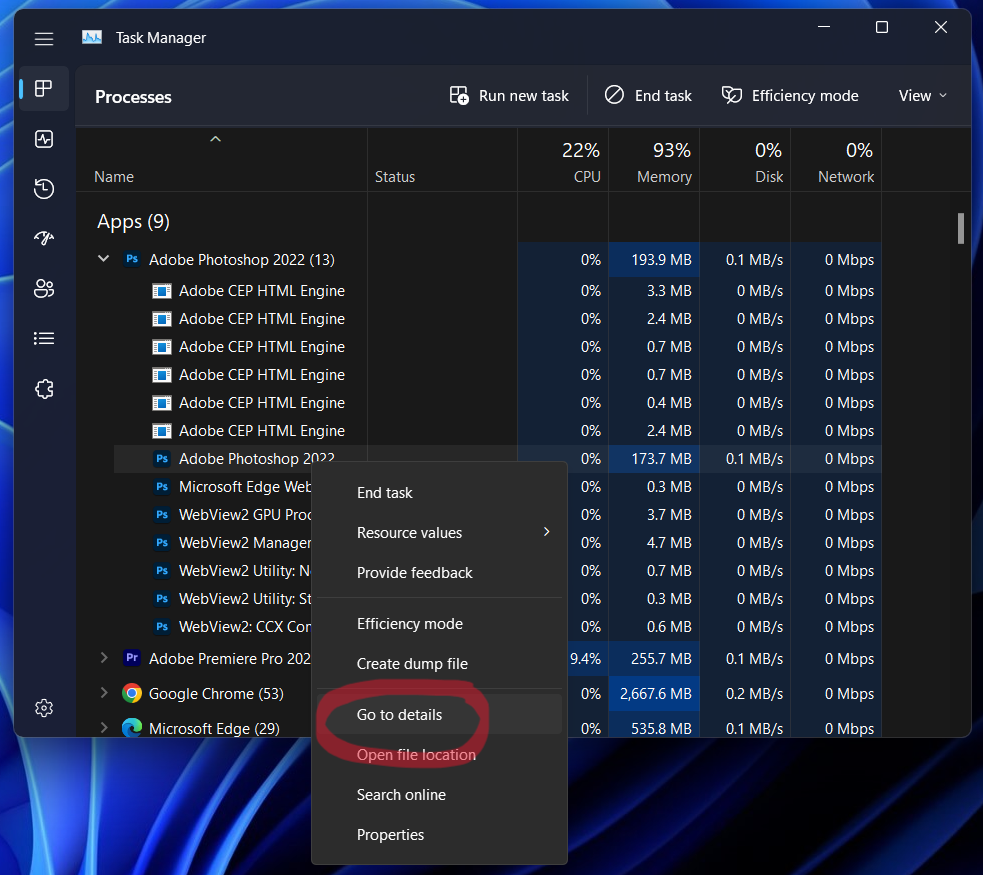This screenshot has width=983, height=875.
Task: Choose Provide feedback in context menu
Action: (439, 572)
